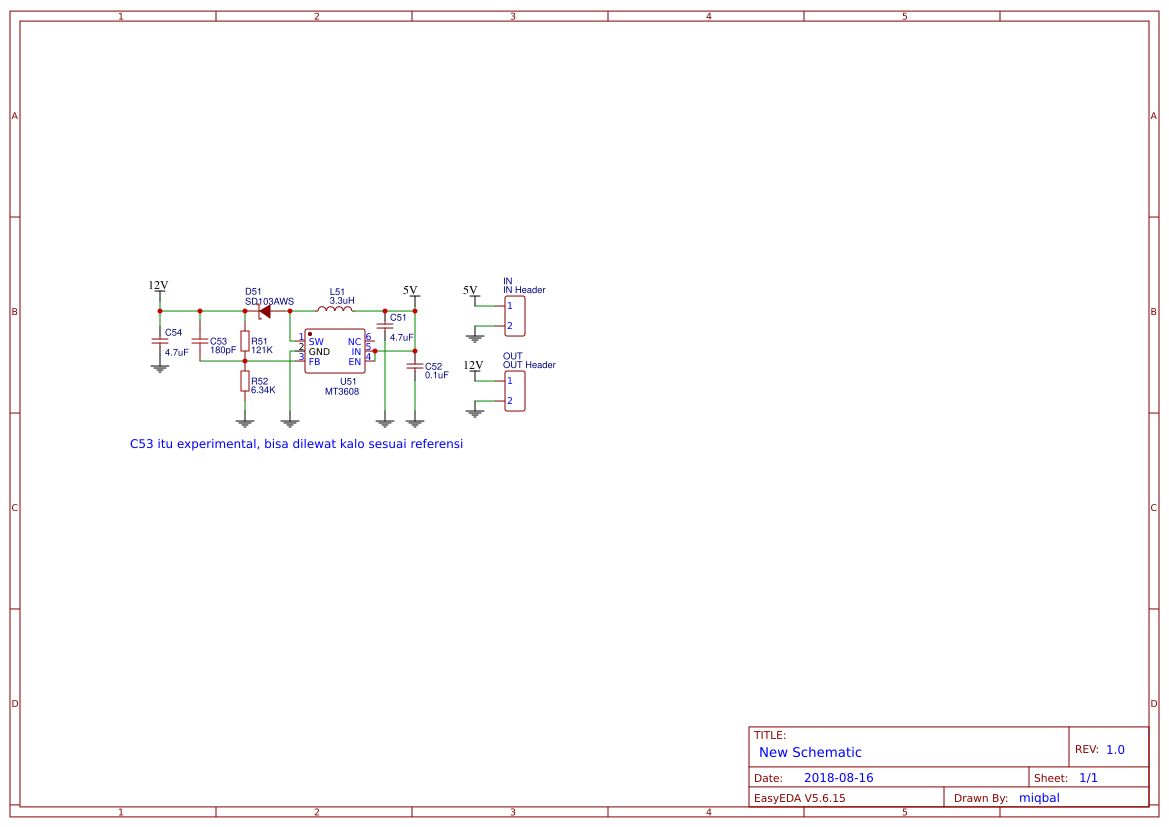Click the OUT Header connector symbol
Viewport: 1169px width, 827px height.
[512, 390]
